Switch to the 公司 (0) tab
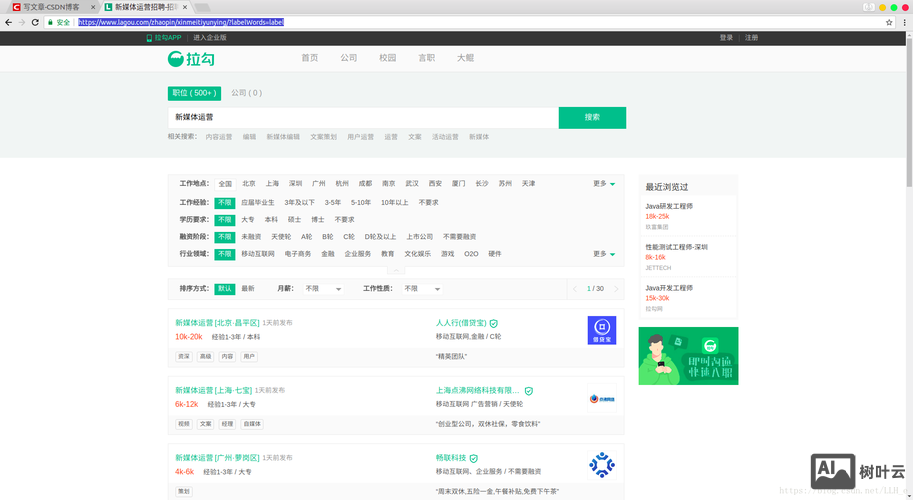The height and width of the screenshot is (500, 913). pos(246,93)
